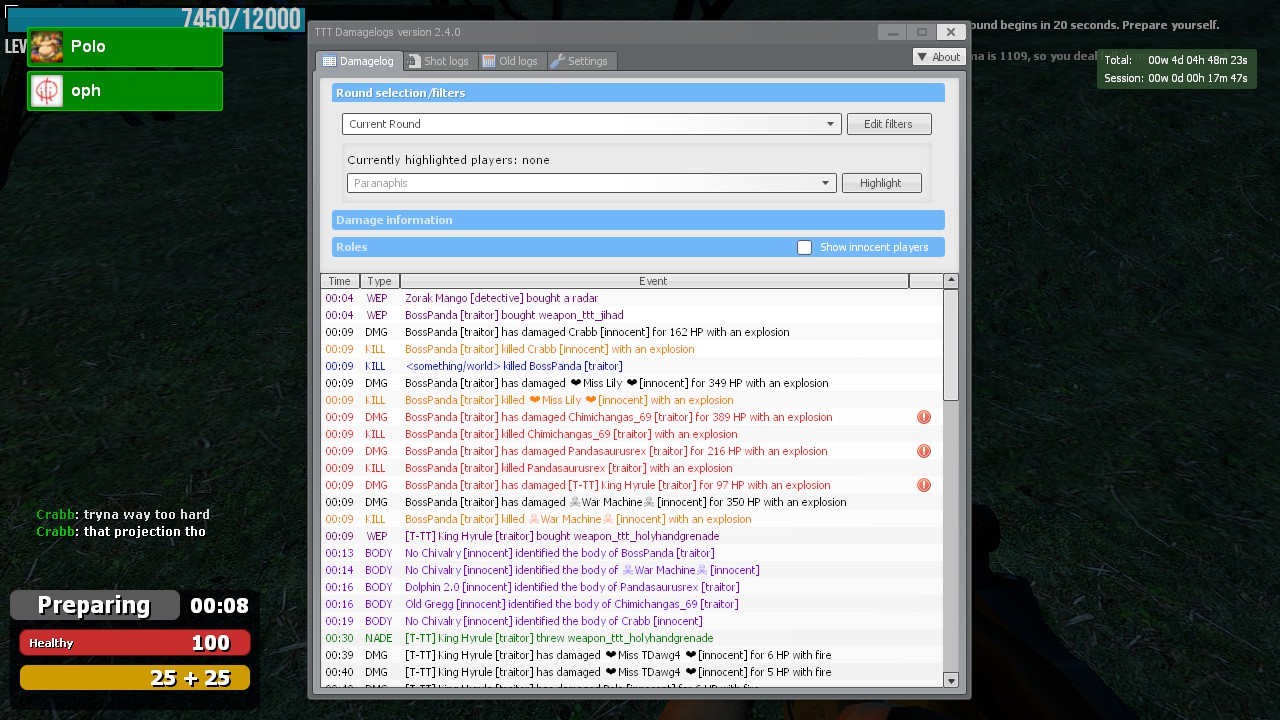The width and height of the screenshot is (1280, 720).
Task: Select row 'Miss TDawg4 for 6 HP with fire'
Action: point(631,655)
